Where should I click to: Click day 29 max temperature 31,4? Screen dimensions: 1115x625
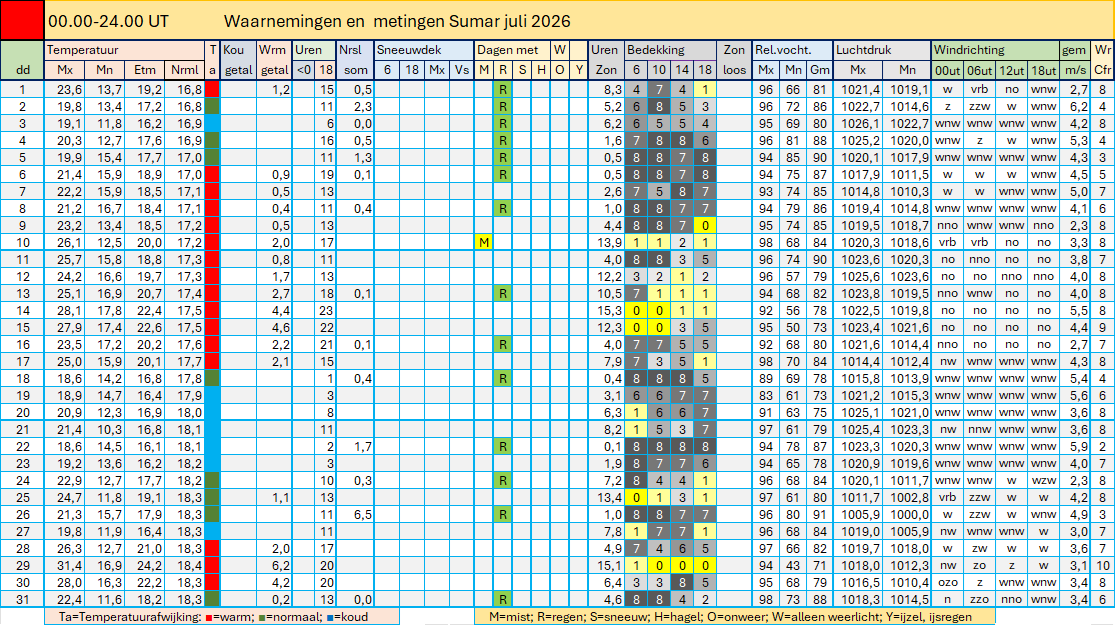pyautogui.click(x=69, y=565)
